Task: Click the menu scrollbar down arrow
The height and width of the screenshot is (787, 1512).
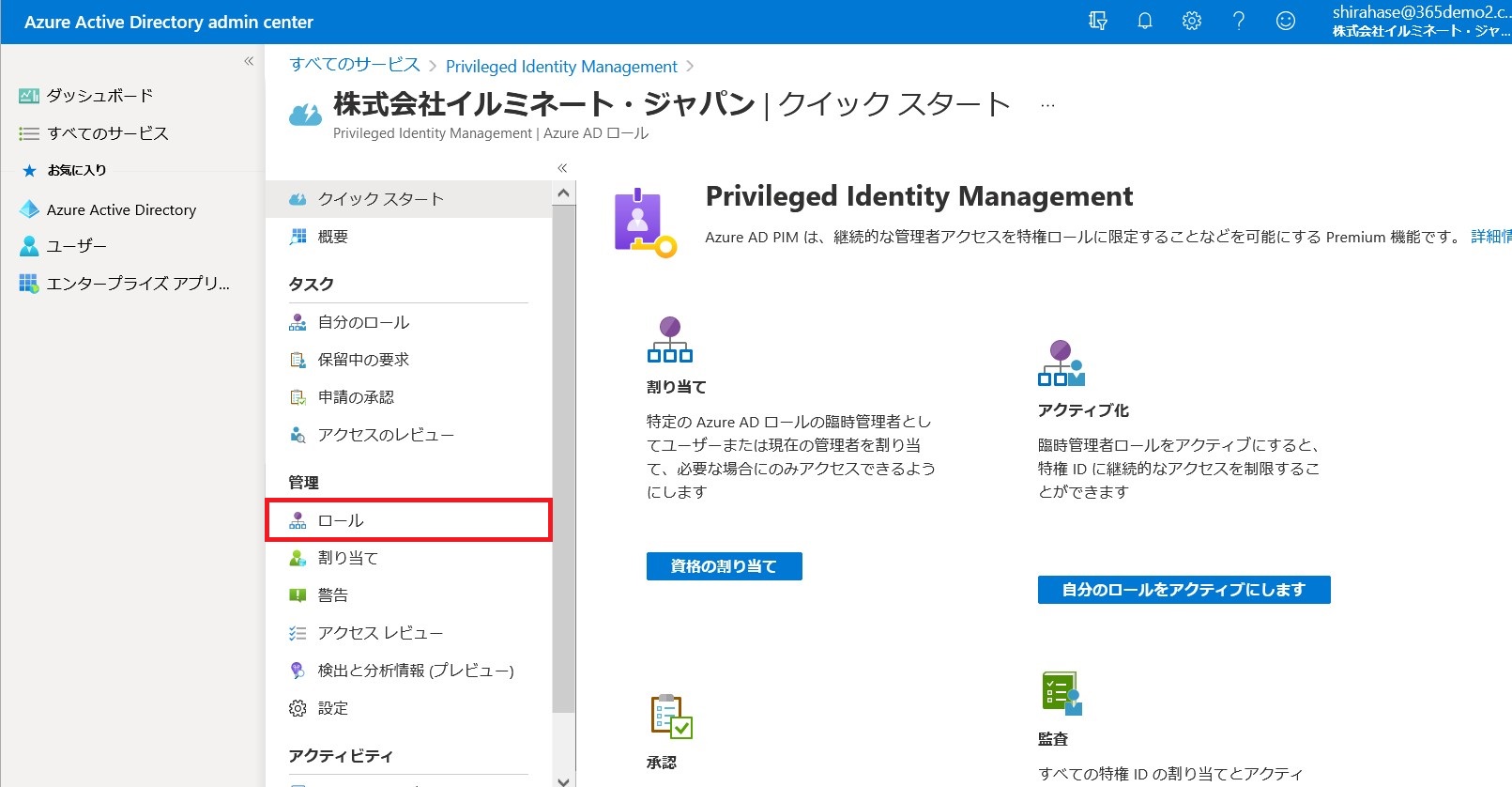Action: 563,779
